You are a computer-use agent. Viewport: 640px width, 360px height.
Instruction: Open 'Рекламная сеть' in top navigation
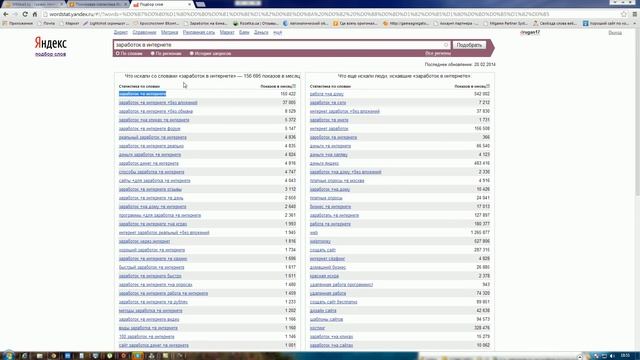[x=199, y=32]
